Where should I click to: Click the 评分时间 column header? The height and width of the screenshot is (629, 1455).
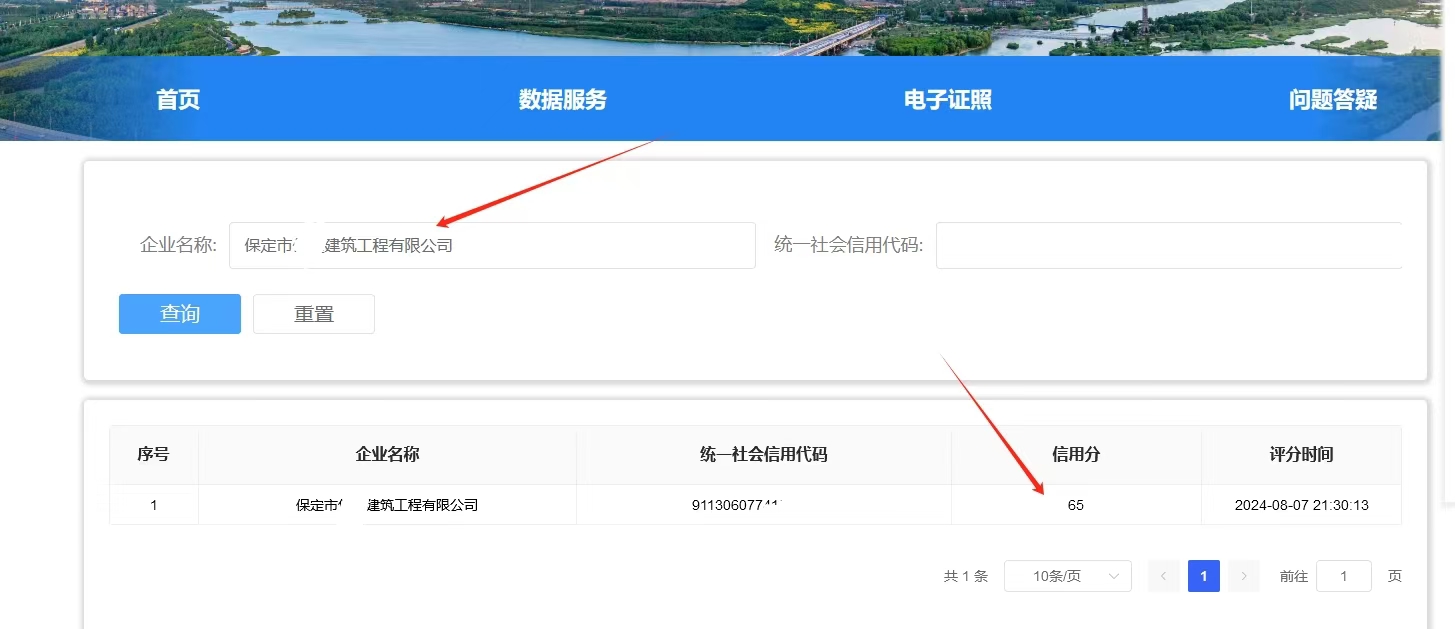coord(1301,454)
